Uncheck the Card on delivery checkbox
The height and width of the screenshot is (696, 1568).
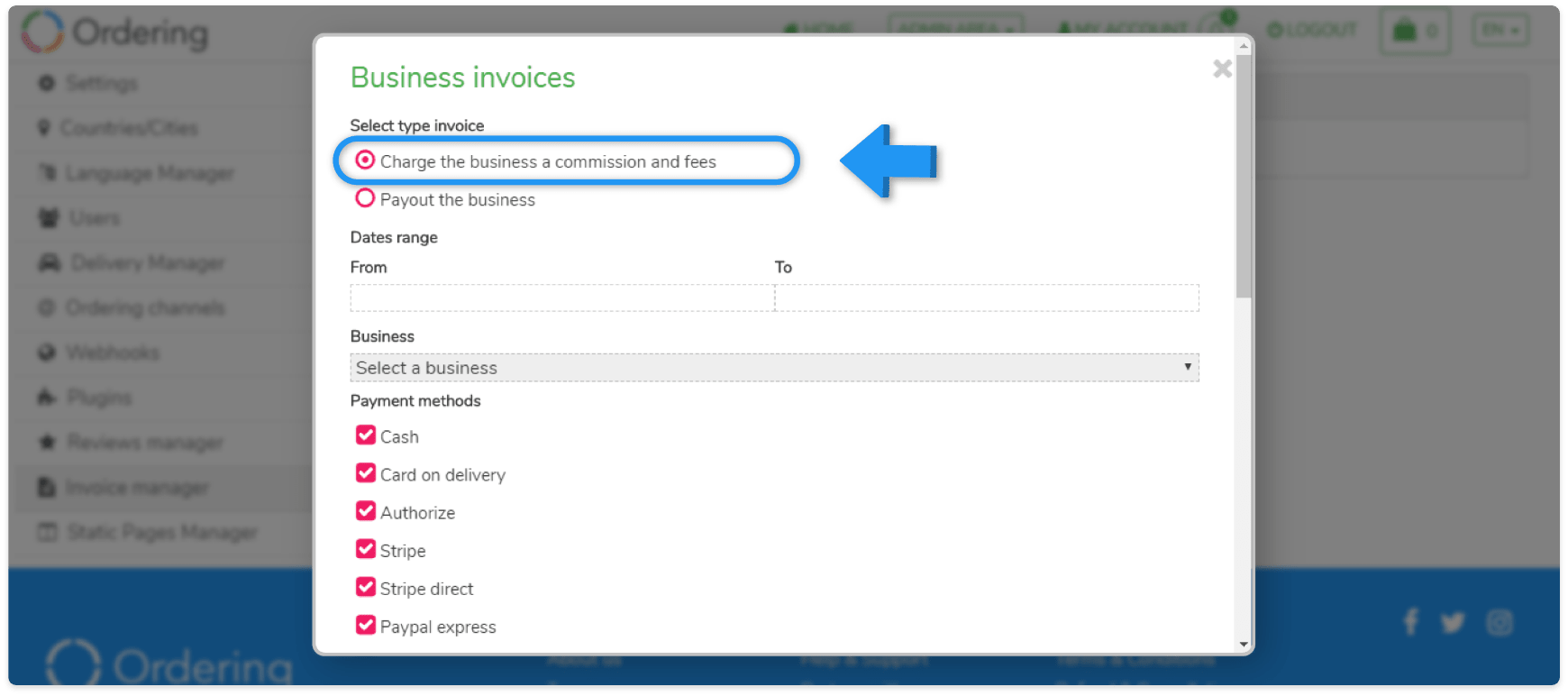click(366, 473)
